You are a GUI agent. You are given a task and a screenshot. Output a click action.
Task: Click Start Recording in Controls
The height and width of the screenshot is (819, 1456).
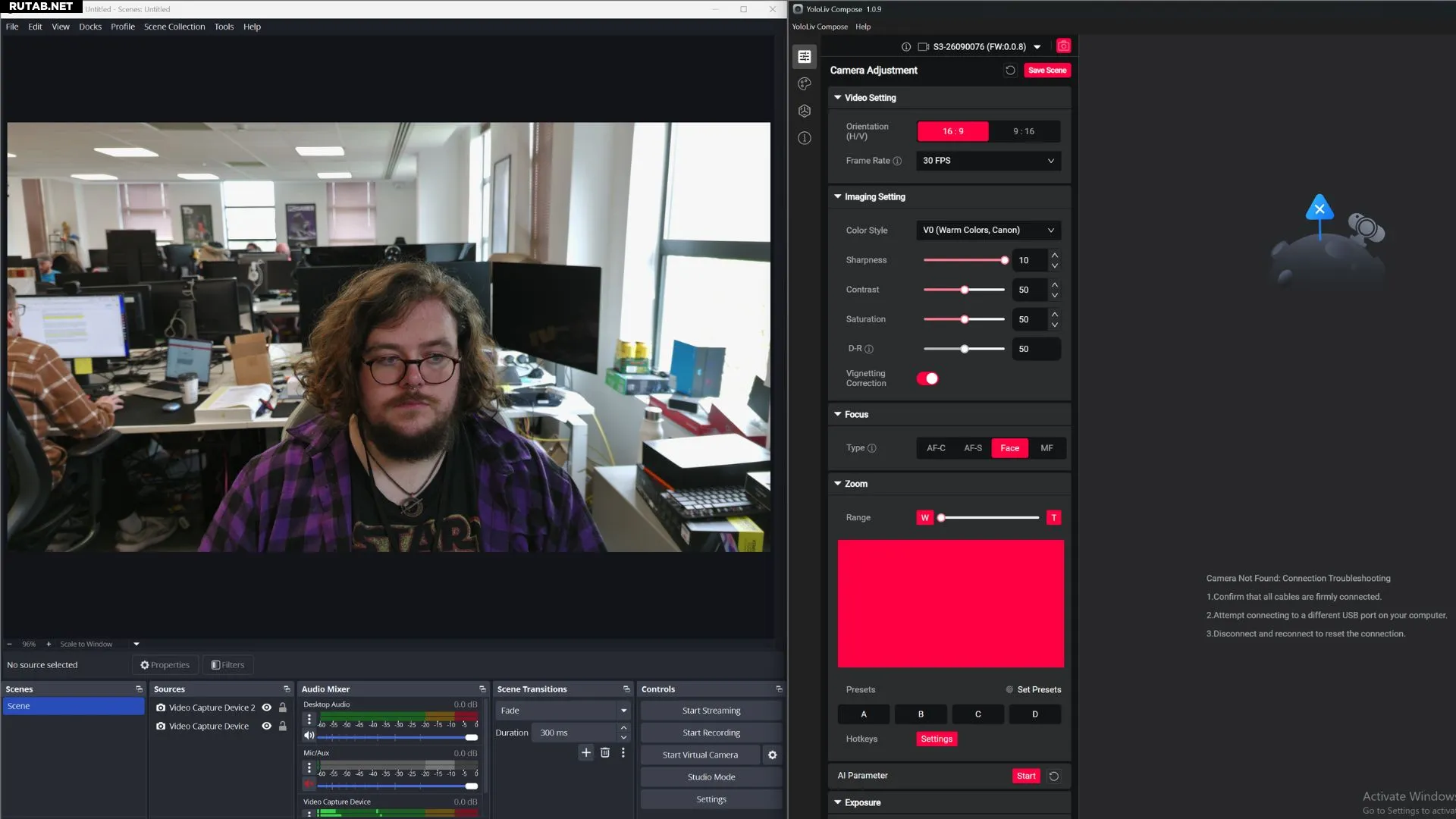tap(711, 733)
